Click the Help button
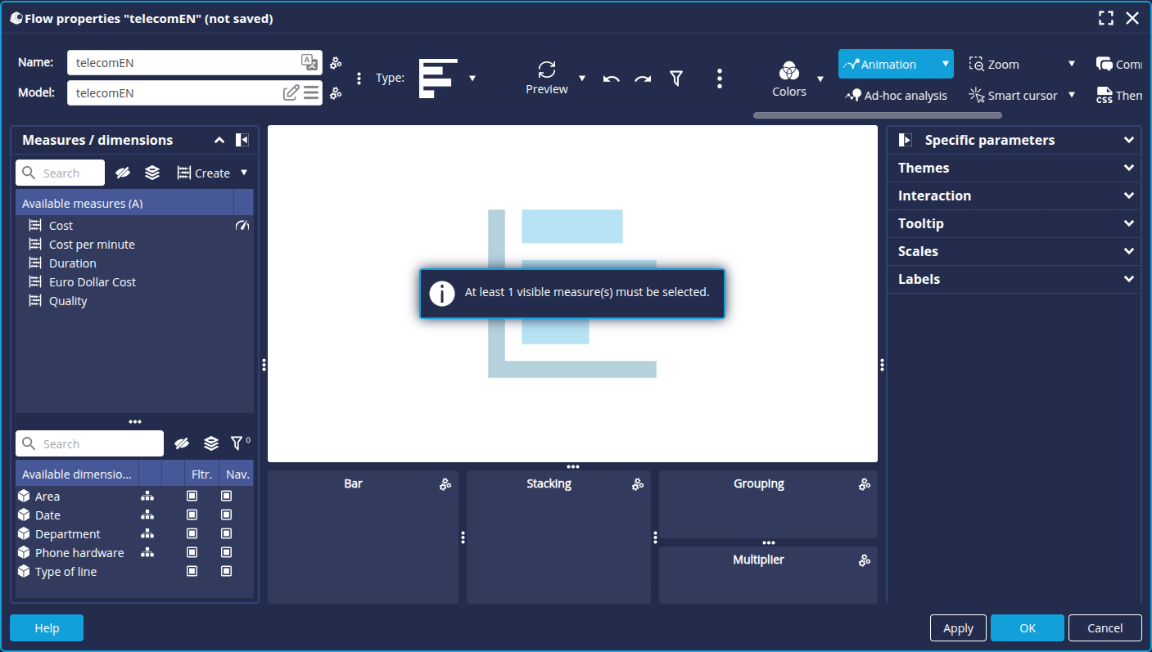Screen dimensions: 1152x652 (x=47, y=628)
